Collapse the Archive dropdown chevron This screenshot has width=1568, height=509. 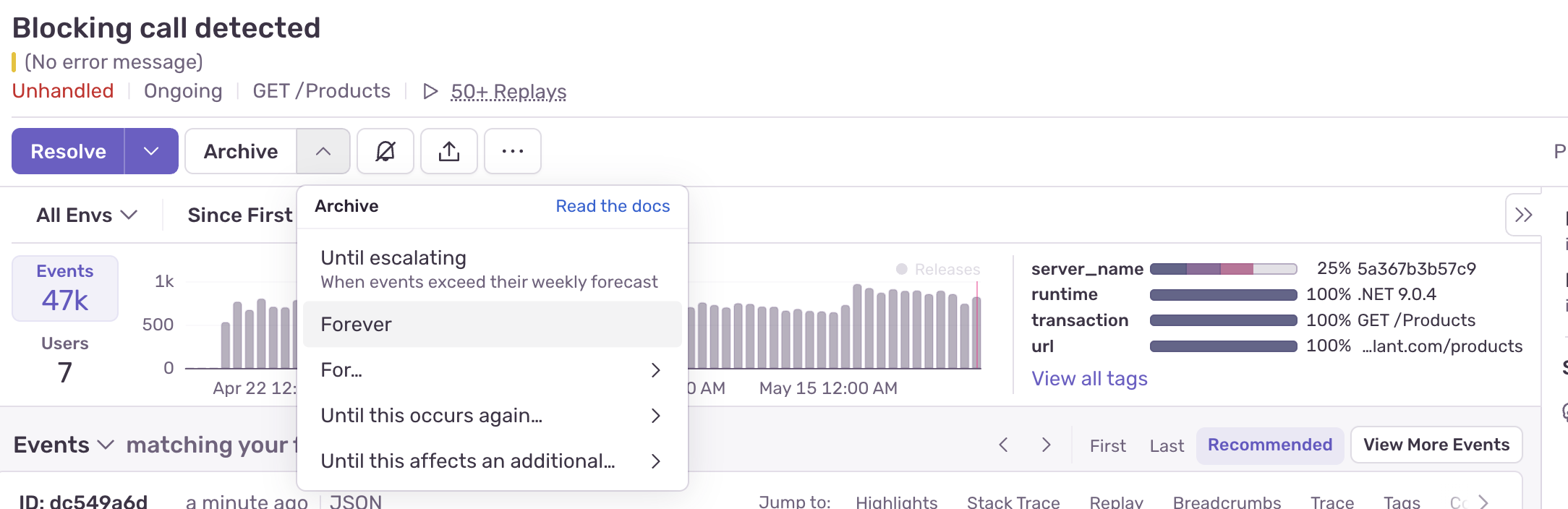pyautogui.click(x=323, y=151)
